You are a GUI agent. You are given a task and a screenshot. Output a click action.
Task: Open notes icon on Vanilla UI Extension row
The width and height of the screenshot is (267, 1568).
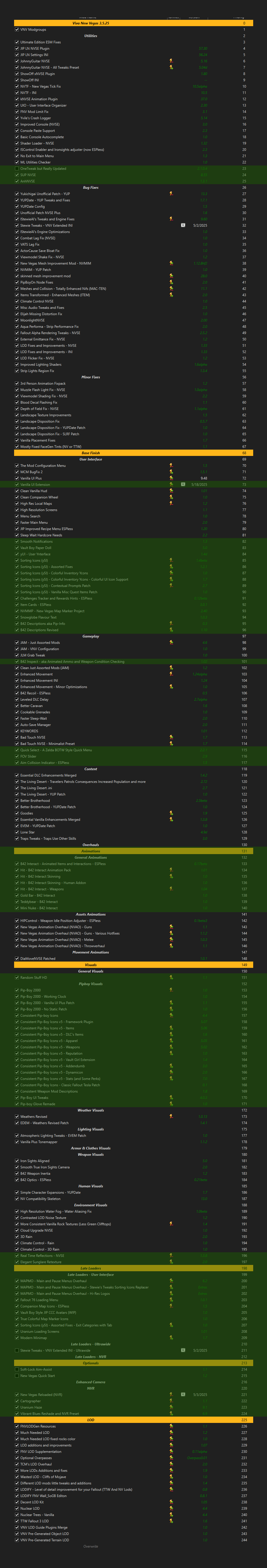[x=183, y=485]
